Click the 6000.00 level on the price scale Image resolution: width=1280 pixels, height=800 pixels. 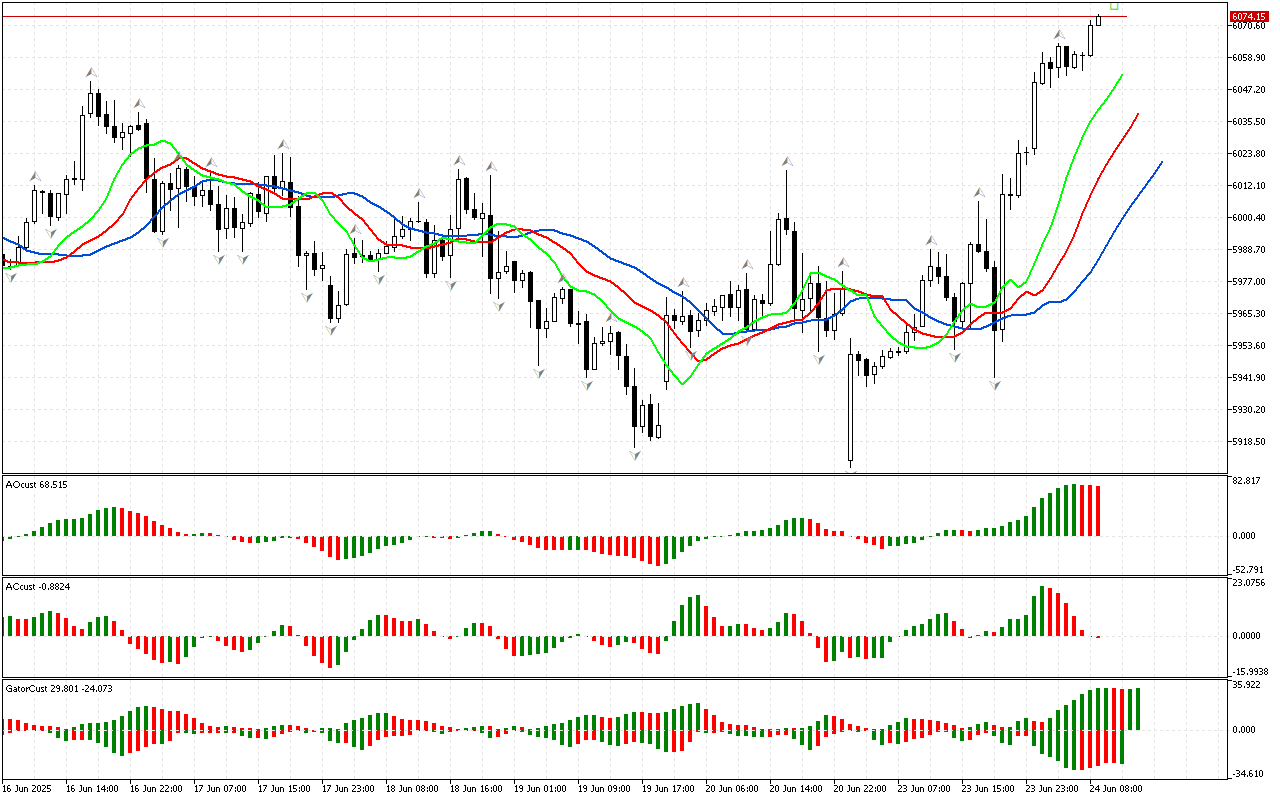coord(1247,218)
